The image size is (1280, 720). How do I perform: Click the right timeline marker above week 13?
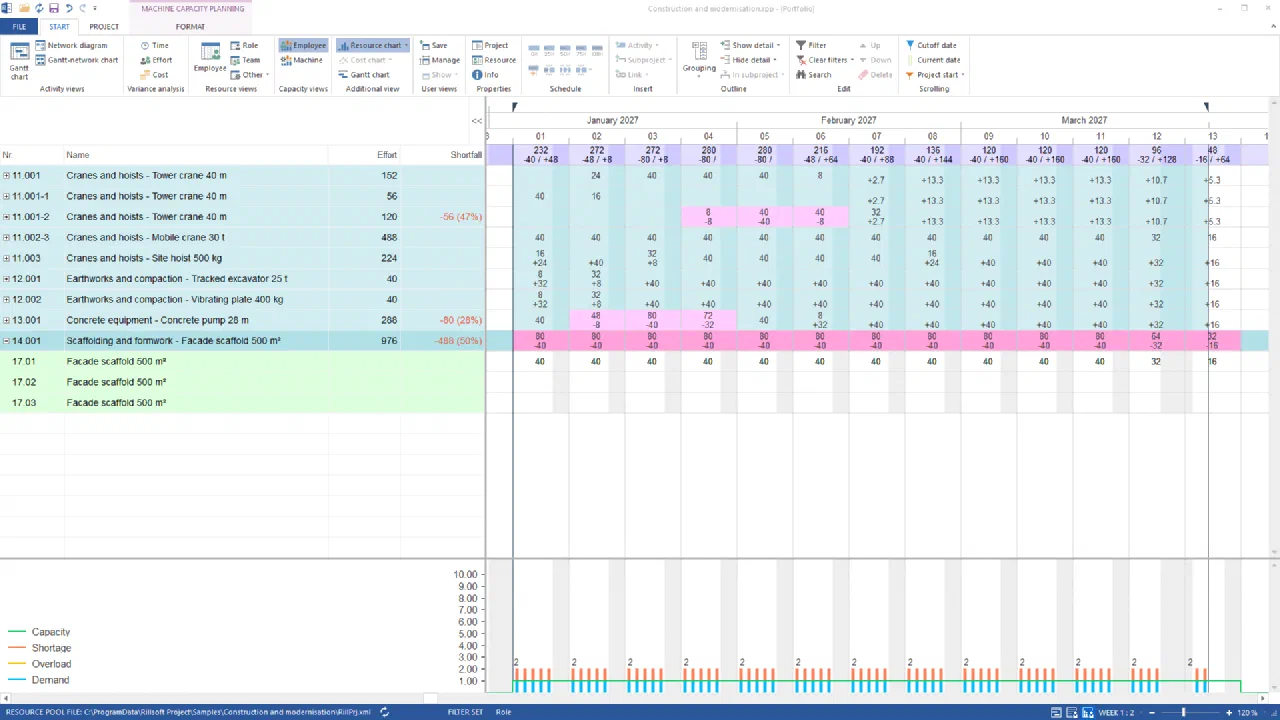click(1206, 106)
